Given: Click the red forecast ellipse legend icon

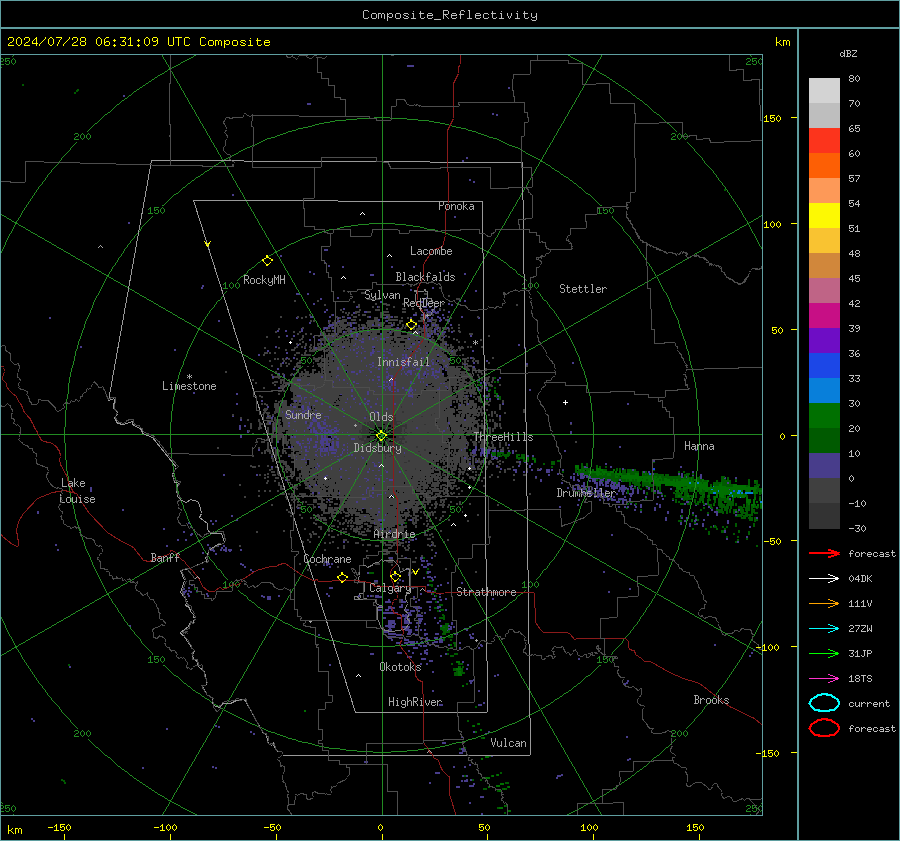Looking at the screenshot, I should click(x=824, y=728).
